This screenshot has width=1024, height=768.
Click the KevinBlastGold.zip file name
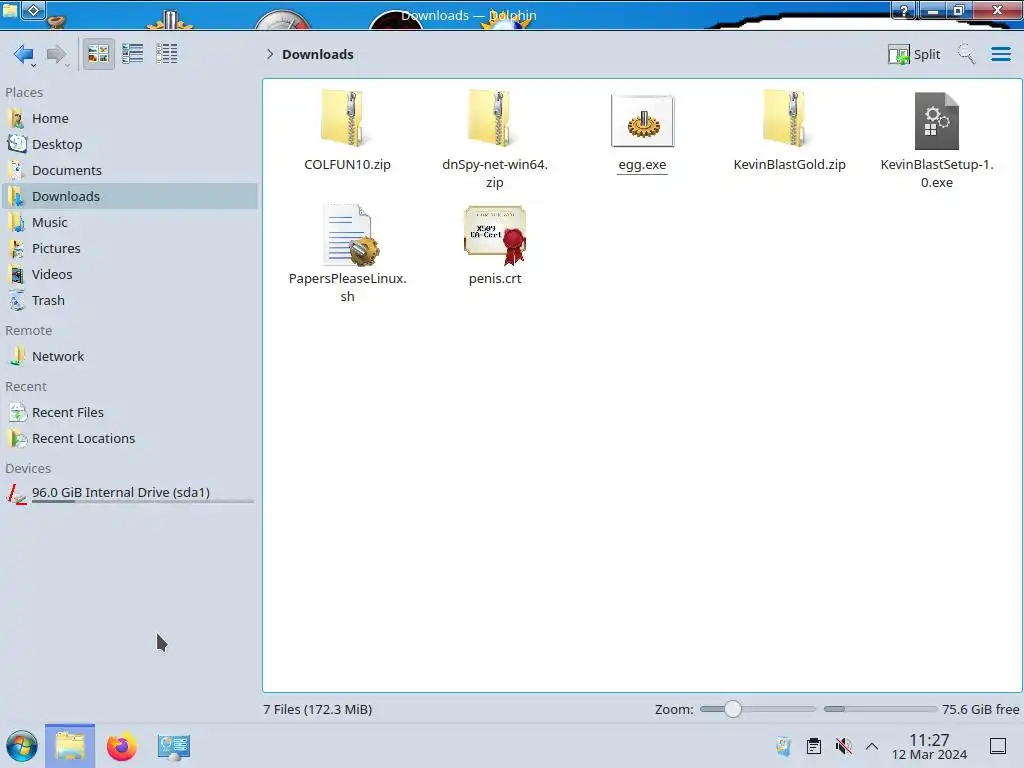coord(790,165)
